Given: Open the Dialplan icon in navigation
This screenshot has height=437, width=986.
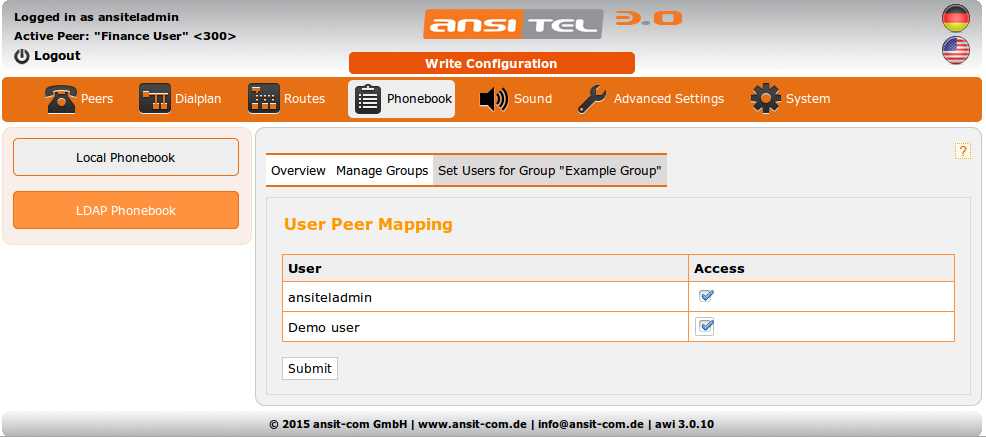Looking at the screenshot, I should coord(154,99).
